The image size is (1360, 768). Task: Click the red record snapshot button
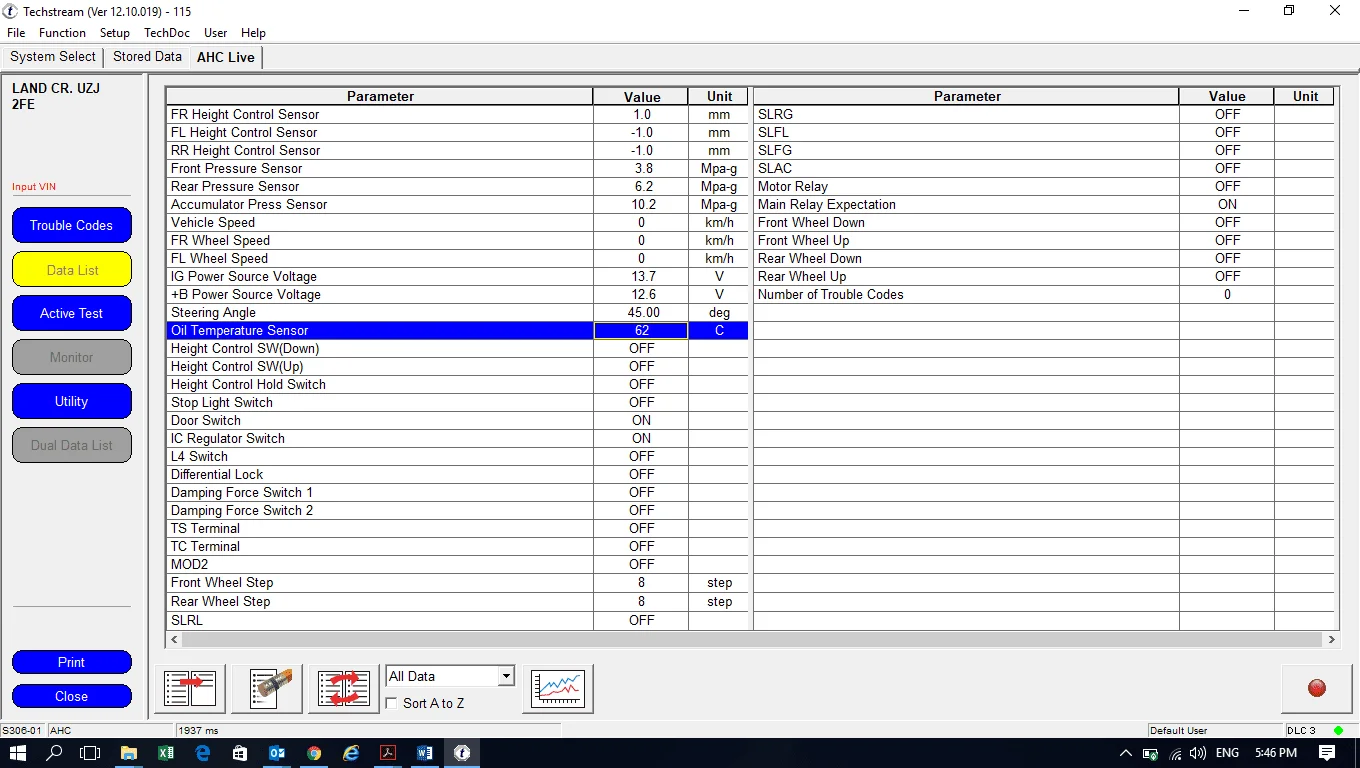tap(1316, 688)
